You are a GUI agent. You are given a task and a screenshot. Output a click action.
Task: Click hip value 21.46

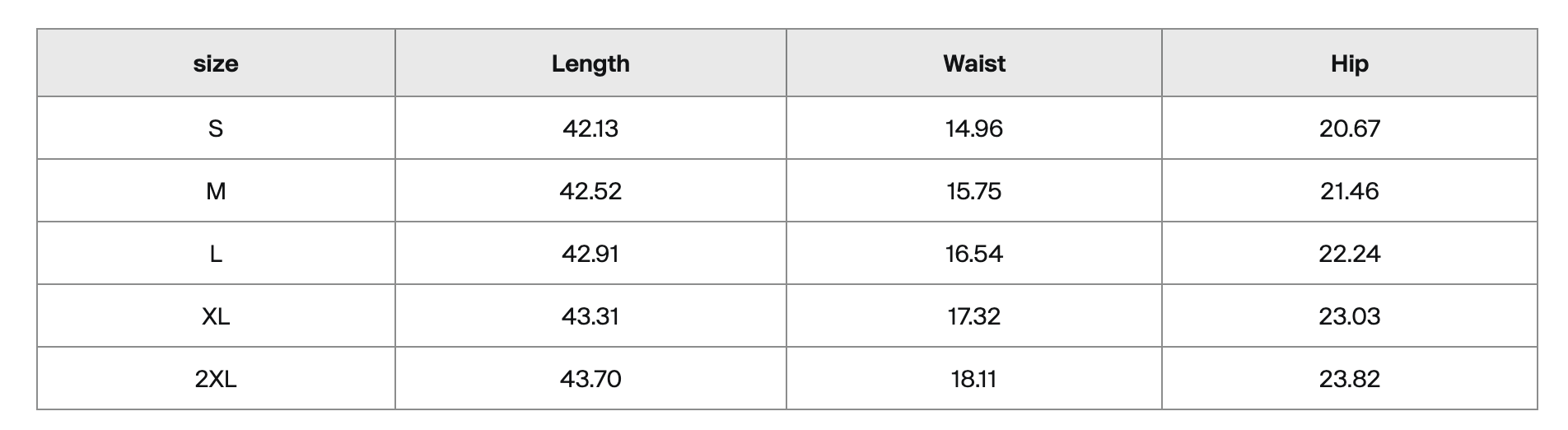coord(1350,191)
